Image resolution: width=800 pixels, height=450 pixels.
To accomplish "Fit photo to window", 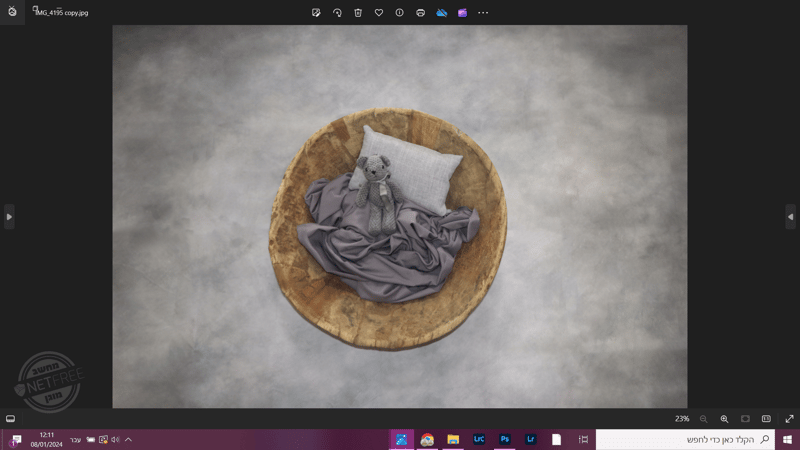I will [745, 419].
